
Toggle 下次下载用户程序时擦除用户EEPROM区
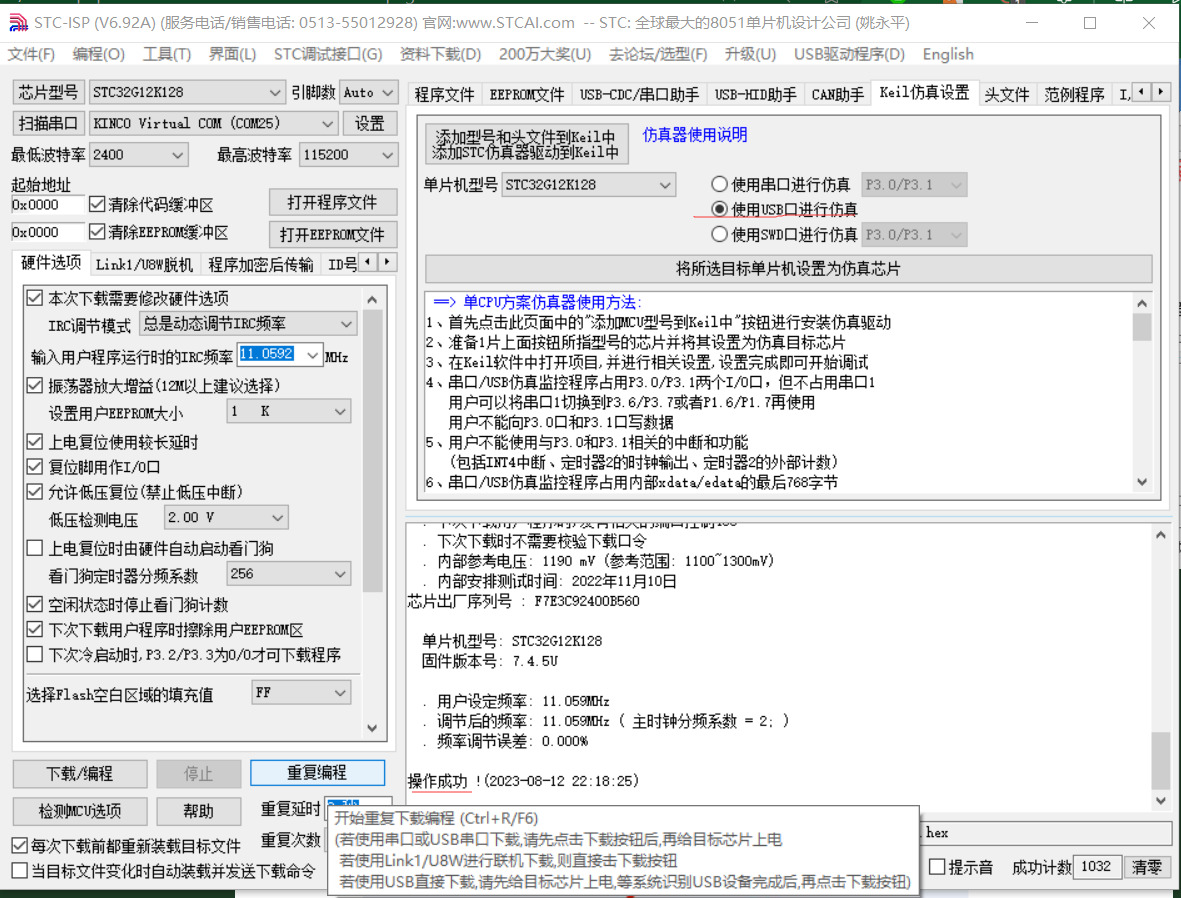35,629
